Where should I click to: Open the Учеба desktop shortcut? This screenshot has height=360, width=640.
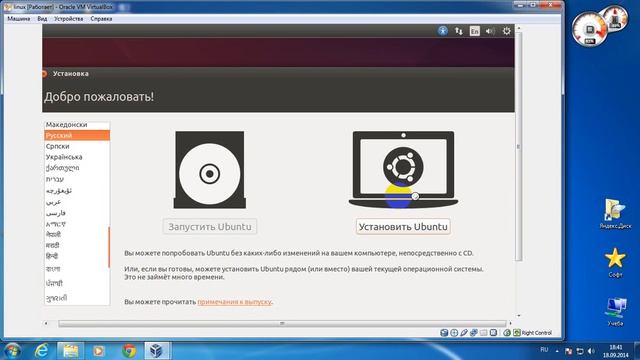(x=615, y=311)
